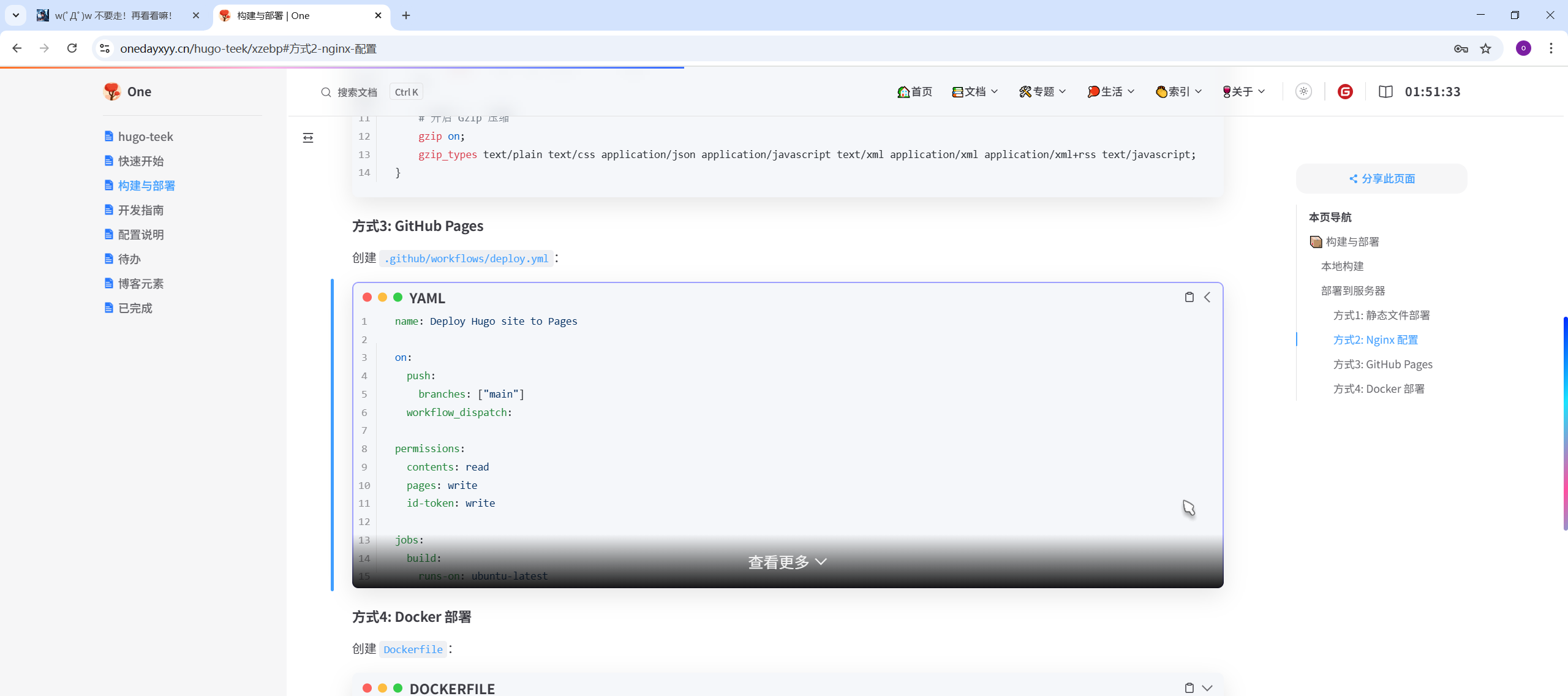Collapse the YAML code block with the arrow
Screen dimensions: 1568x696
click(x=1207, y=297)
